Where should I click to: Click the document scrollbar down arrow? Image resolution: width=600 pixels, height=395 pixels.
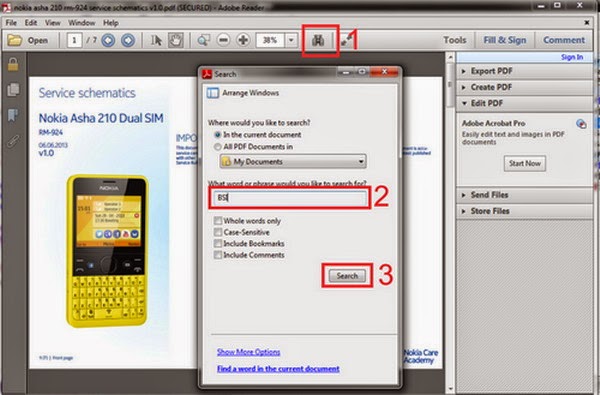pos(450,389)
